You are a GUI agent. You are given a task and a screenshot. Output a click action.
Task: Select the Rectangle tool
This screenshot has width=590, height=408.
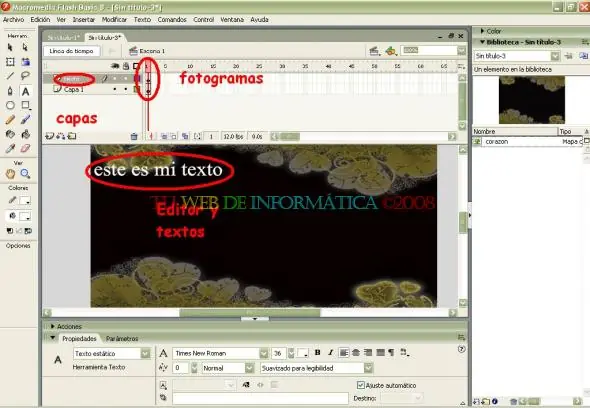(25, 105)
